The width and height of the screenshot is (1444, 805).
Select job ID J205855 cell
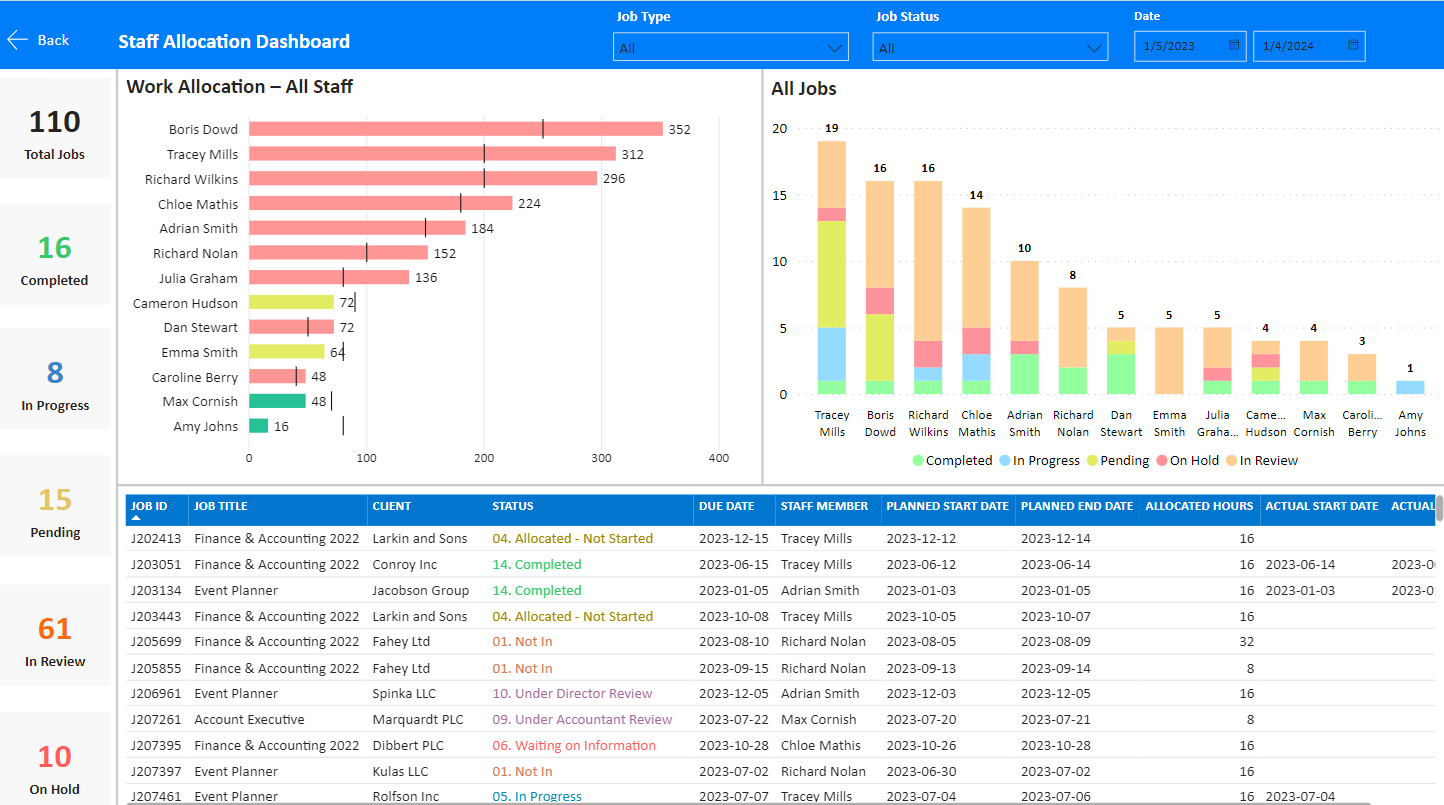156,668
